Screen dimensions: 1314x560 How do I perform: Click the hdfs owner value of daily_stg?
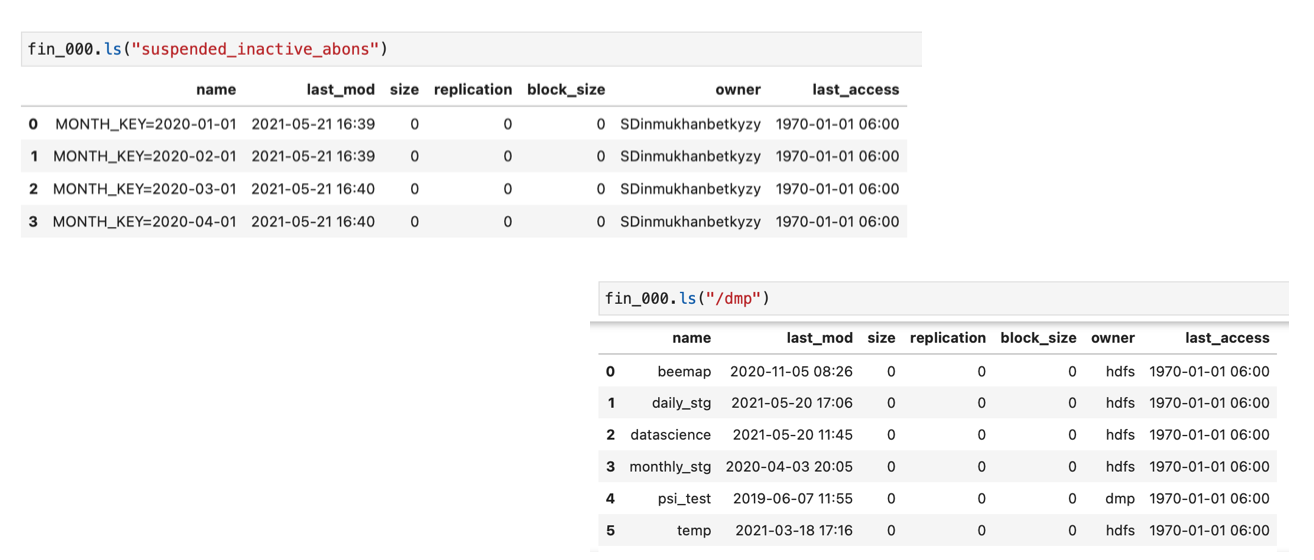(1121, 403)
